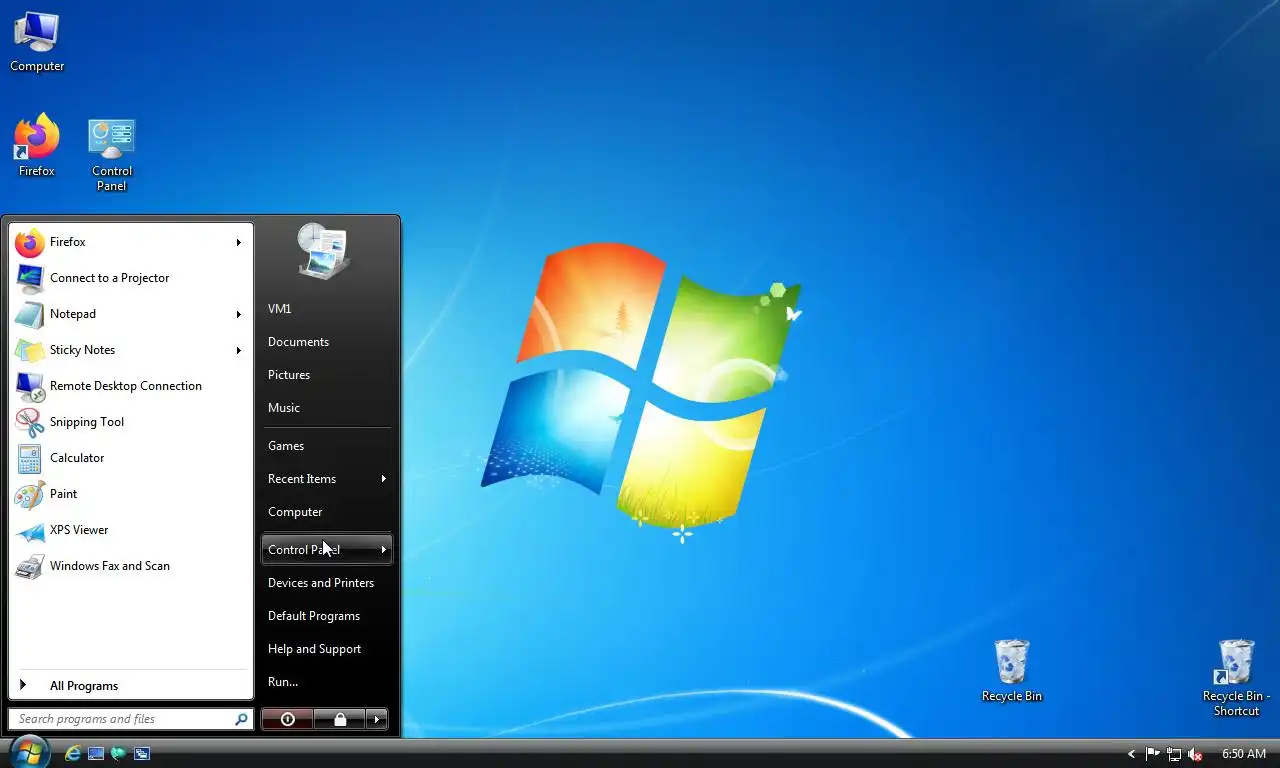
Task: Select the Firefox shortcut on the desktop
Action: 37,146
